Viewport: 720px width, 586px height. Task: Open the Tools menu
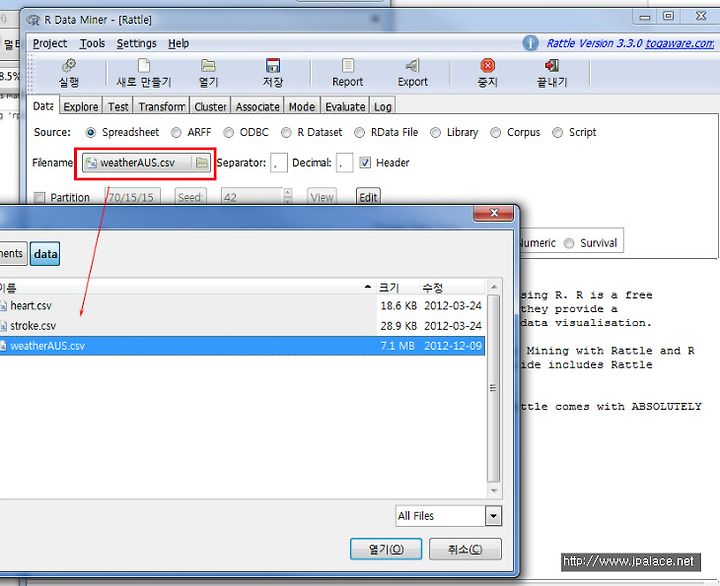(x=92, y=43)
